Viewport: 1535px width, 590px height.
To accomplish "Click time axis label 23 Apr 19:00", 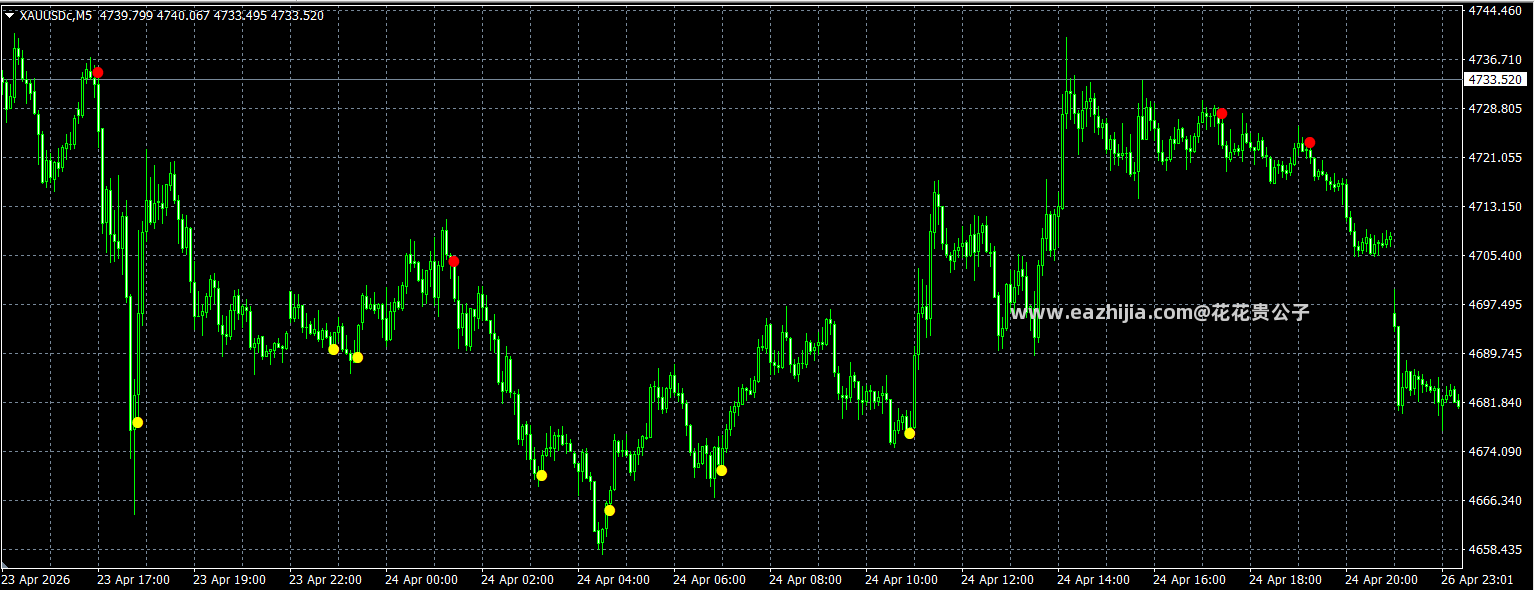I will [x=229, y=579].
